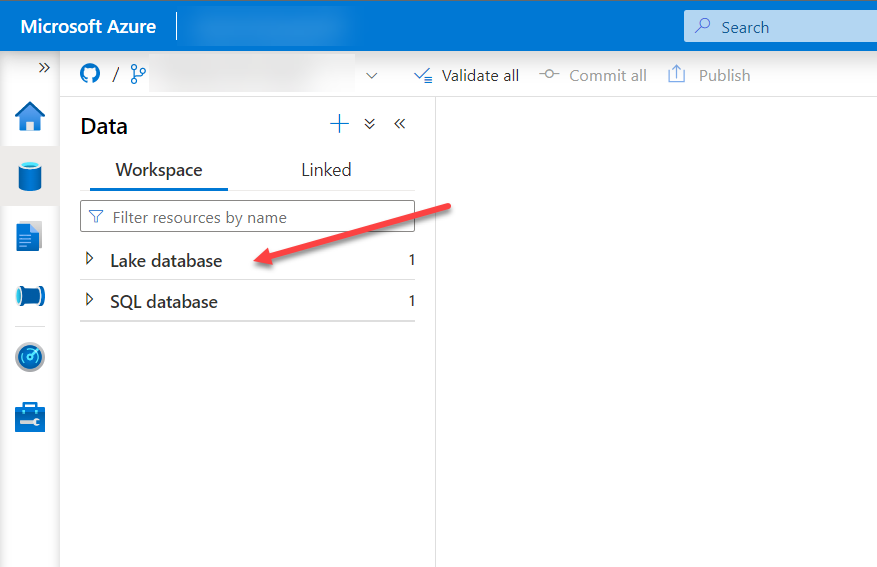Select the SQL database row
The image size is (877, 567).
[x=247, y=301]
